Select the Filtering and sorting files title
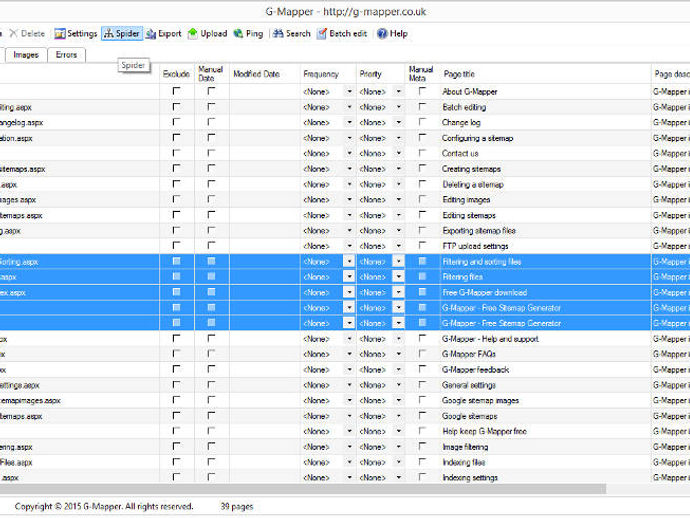This screenshot has height=518, width=690. (x=482, y=261)
